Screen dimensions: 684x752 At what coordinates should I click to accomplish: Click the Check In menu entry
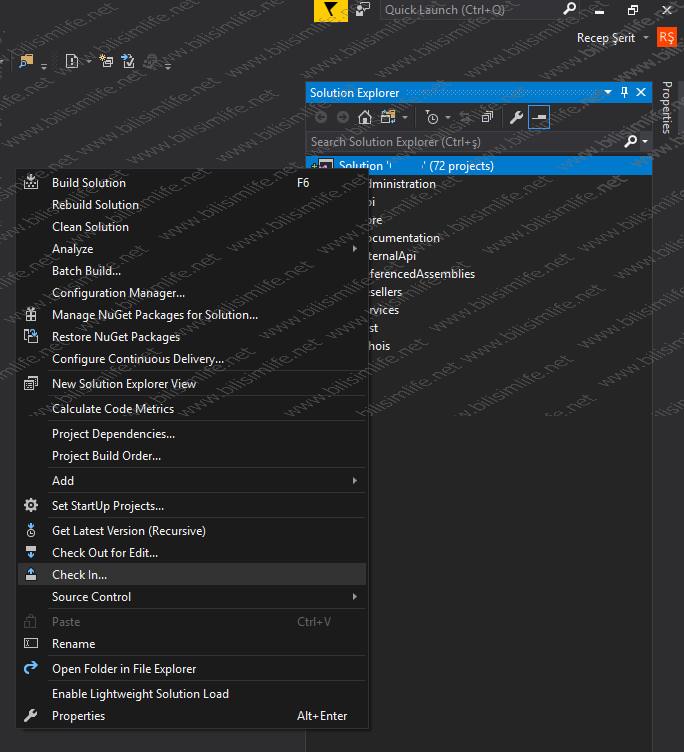pyautogui.click(x=192, y=575)
